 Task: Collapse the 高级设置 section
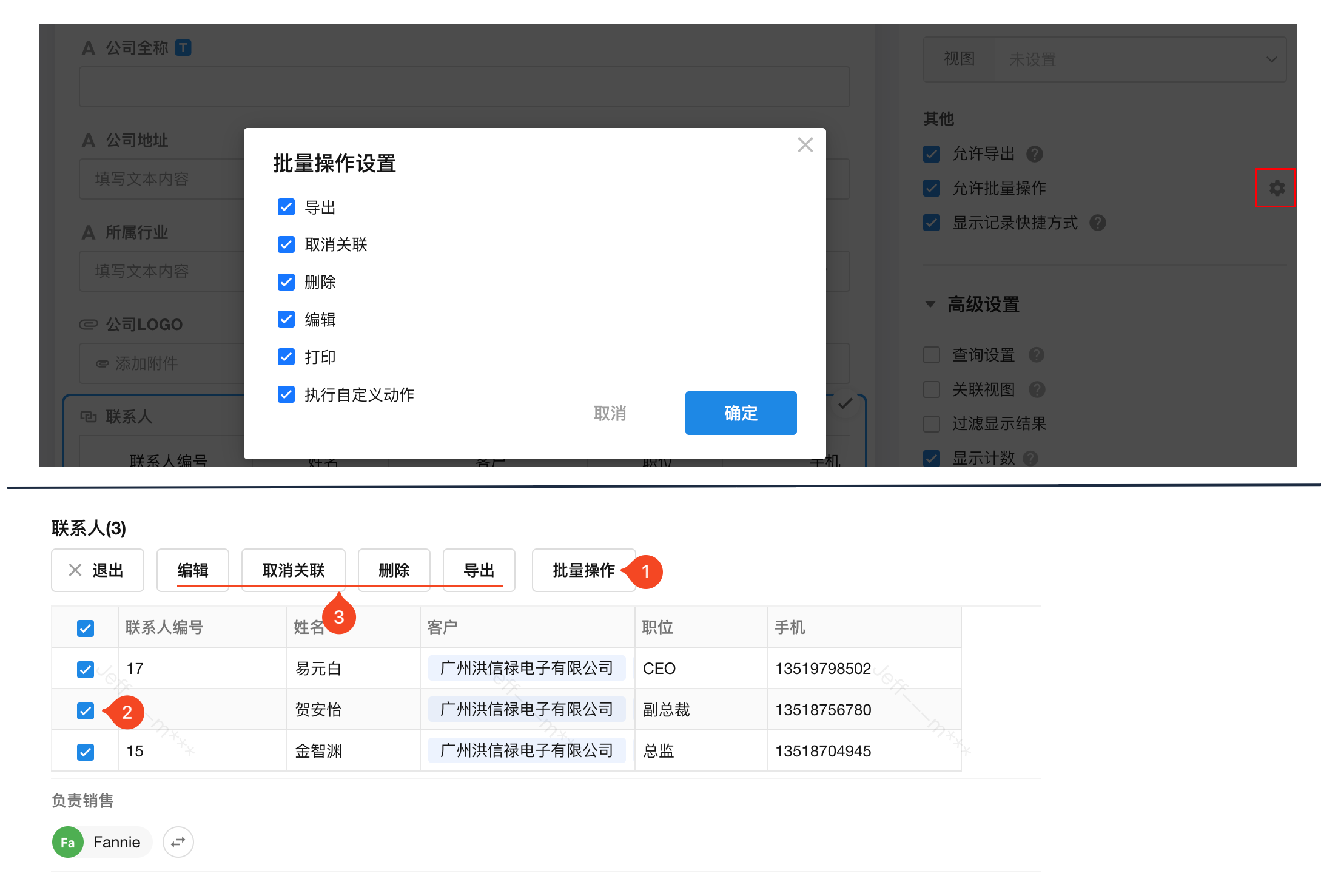[930, 305]
